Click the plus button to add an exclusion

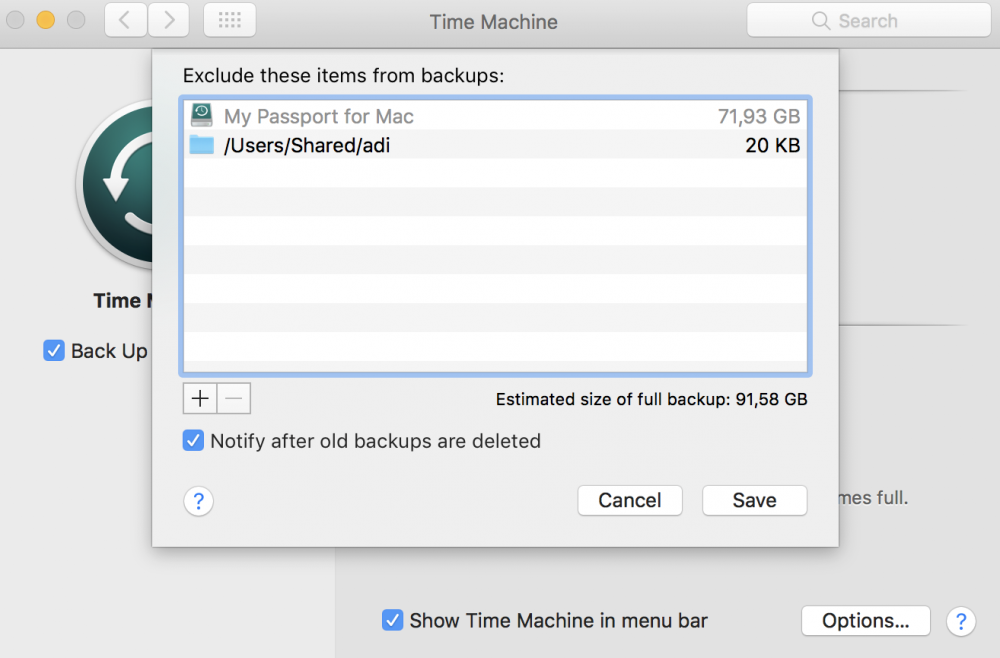coord(200,398)
